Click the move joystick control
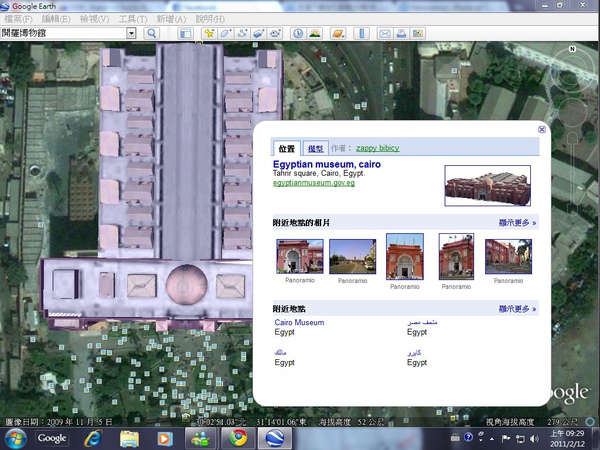The width and height of the screenshot is (600, 450). [x=572, y=112]
